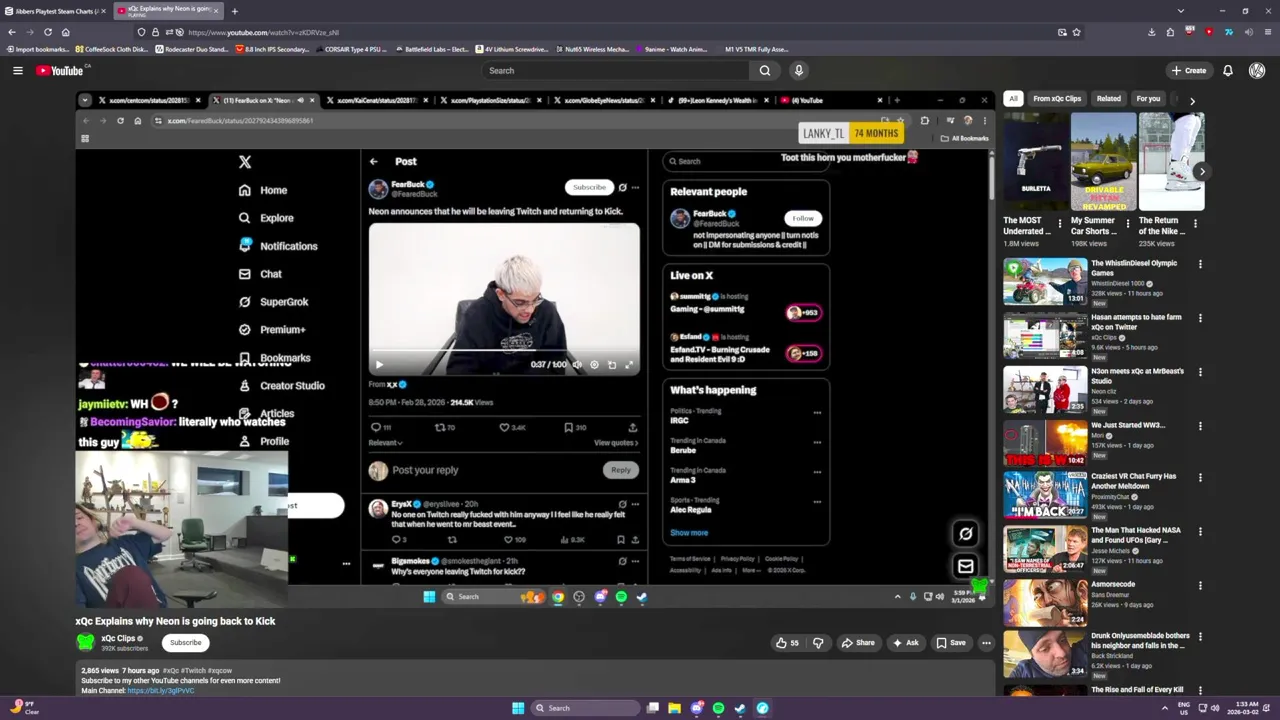Click the YouTube logo

tap(62, 70)
